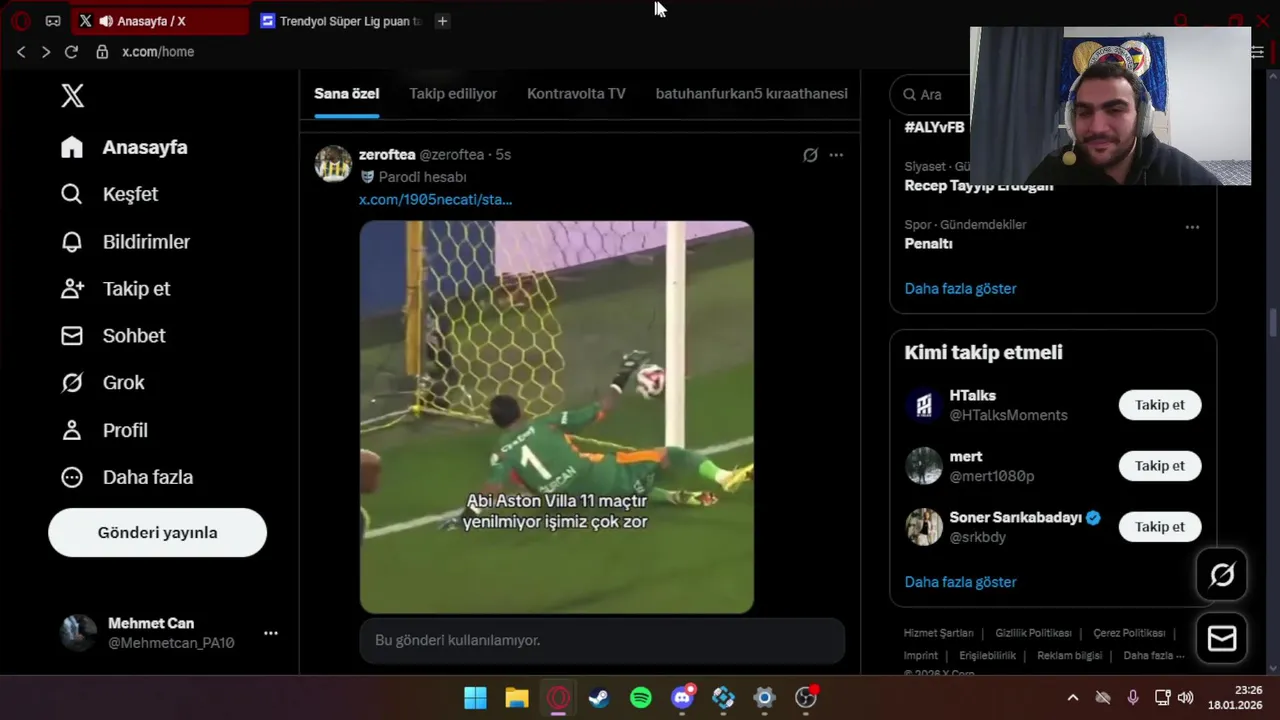Switch to batuhanfurkan5 kıraathanesi tab
The image size is (1280, 720).
pyautogui.click(x=751, y=94)
